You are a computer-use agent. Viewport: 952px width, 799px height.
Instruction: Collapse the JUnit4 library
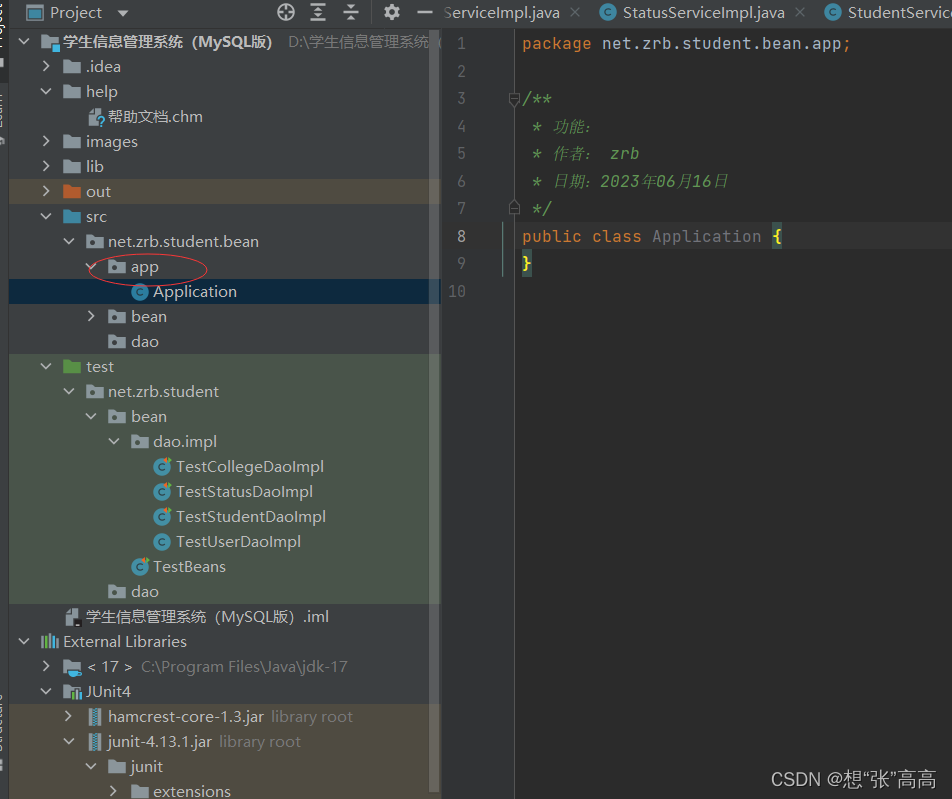click(x=46, y=691)
